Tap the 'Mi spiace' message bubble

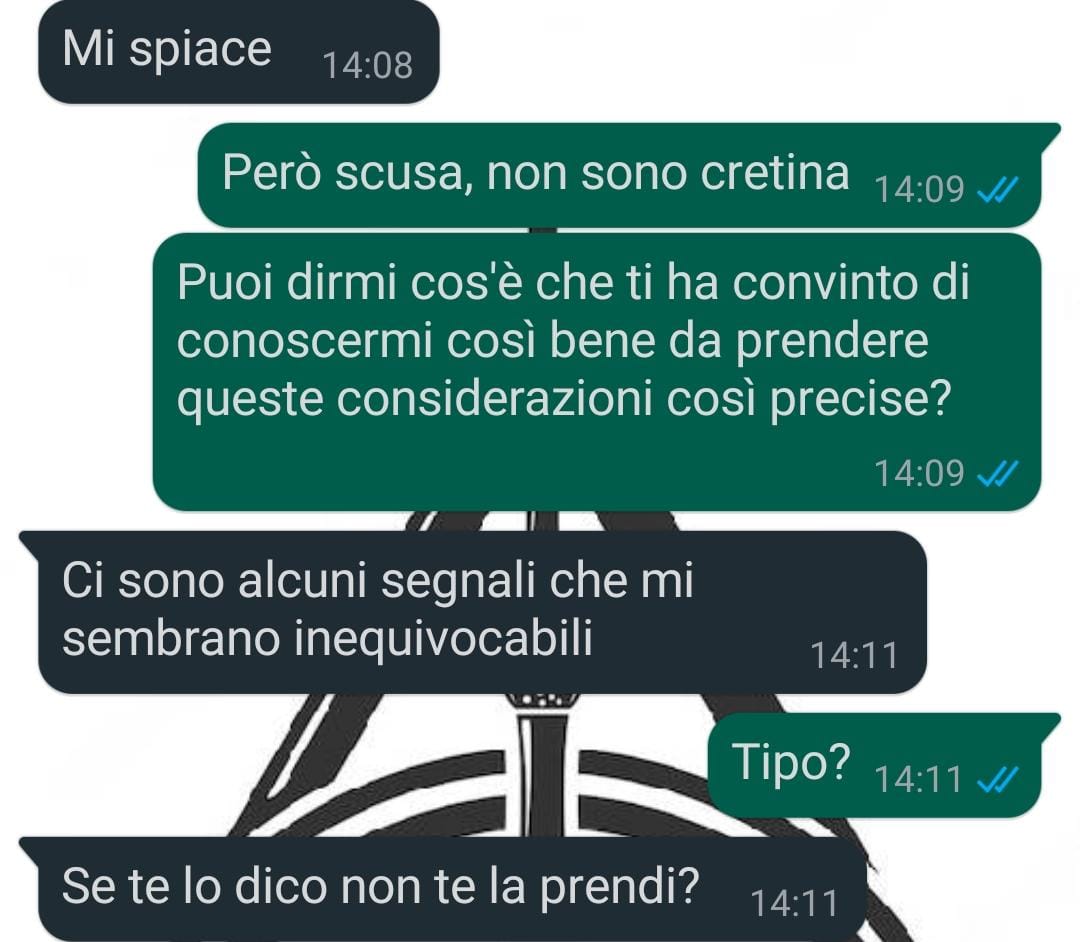click(238, 53)
